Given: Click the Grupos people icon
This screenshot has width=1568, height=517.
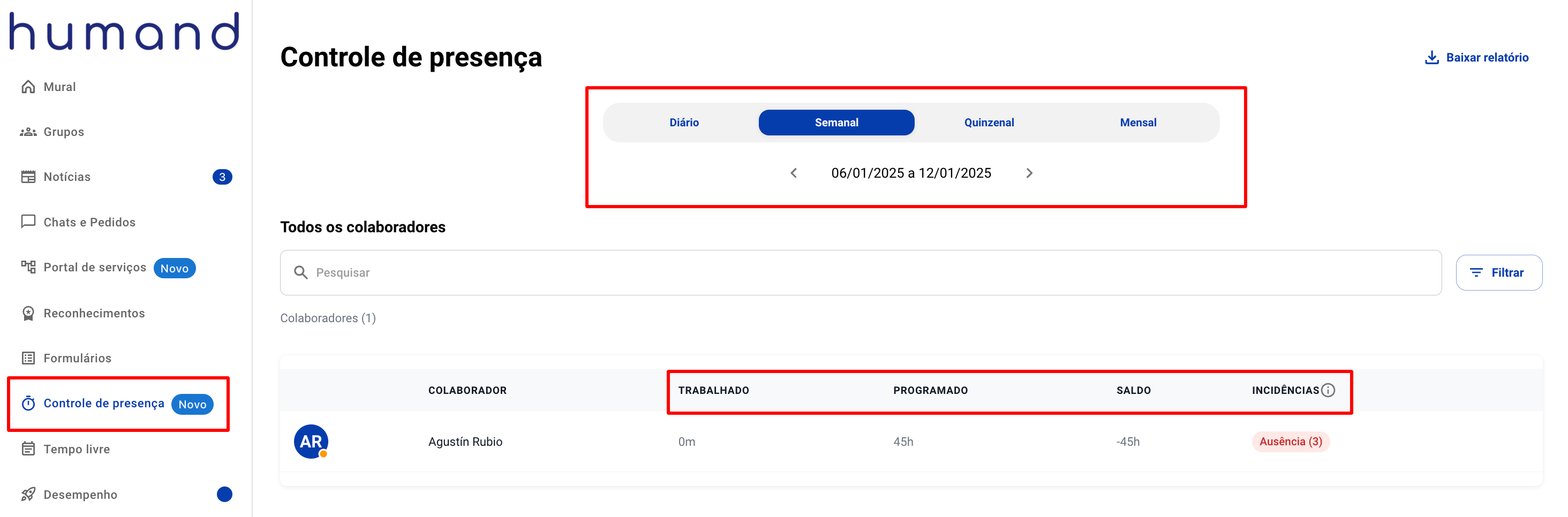Looking at the screenshot, I should pos(28,132).
